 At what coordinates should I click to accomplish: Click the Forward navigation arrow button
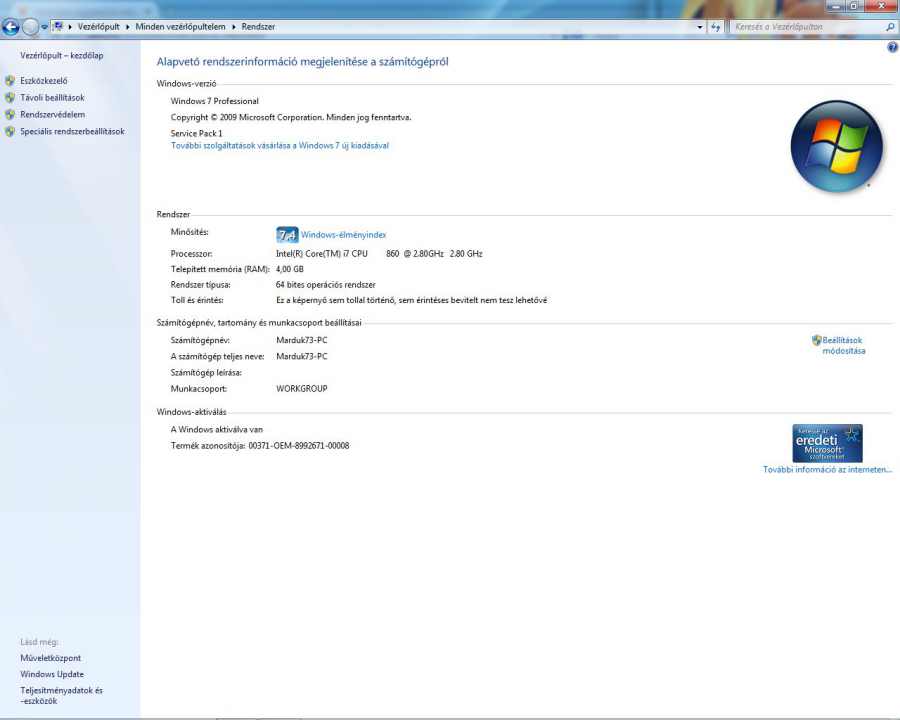pos(30,26)
